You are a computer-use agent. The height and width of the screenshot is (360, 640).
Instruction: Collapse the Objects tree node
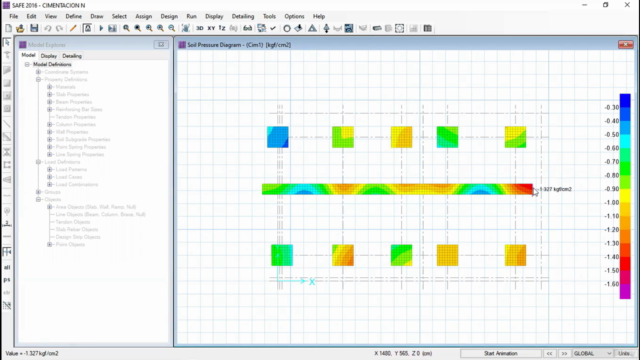click(x=38, y=200)
